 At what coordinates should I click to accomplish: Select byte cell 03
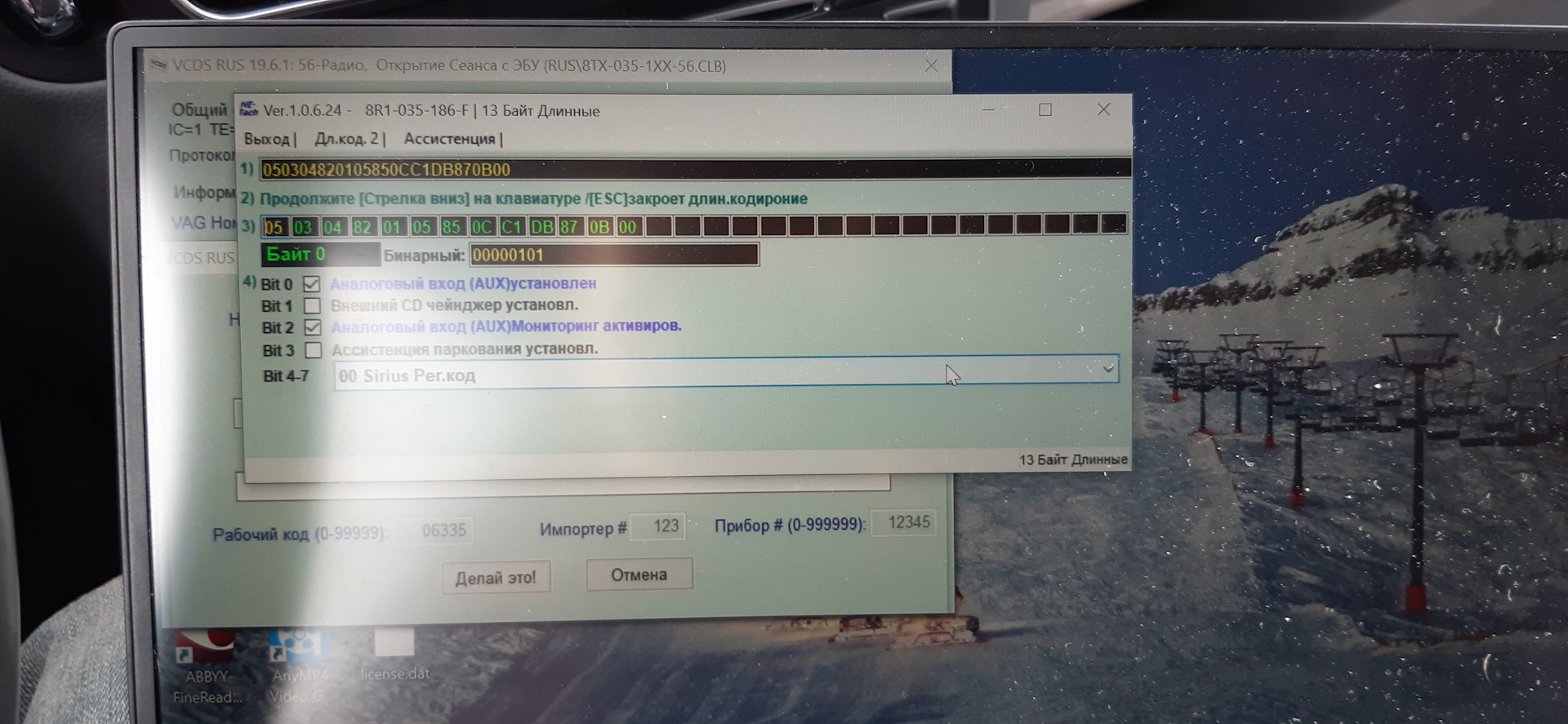303,227
